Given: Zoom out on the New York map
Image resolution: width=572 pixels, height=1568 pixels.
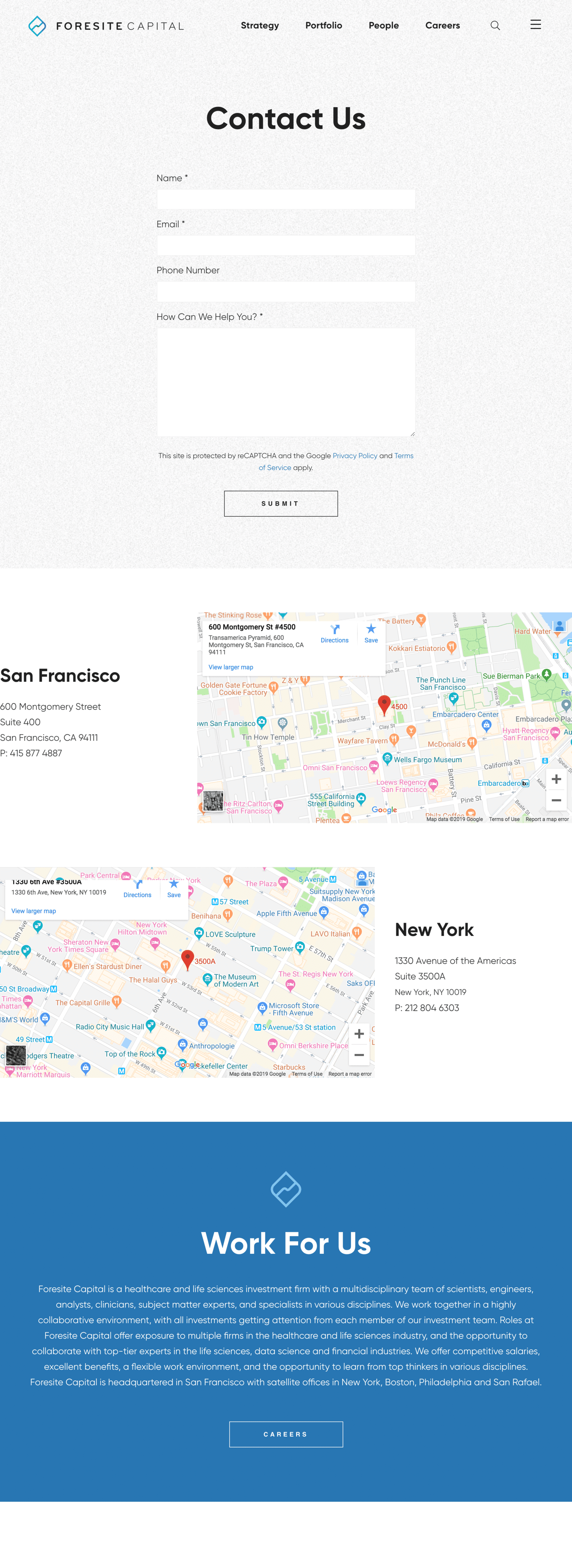Looking at the screenshot, I should [x=359, y=1055].
